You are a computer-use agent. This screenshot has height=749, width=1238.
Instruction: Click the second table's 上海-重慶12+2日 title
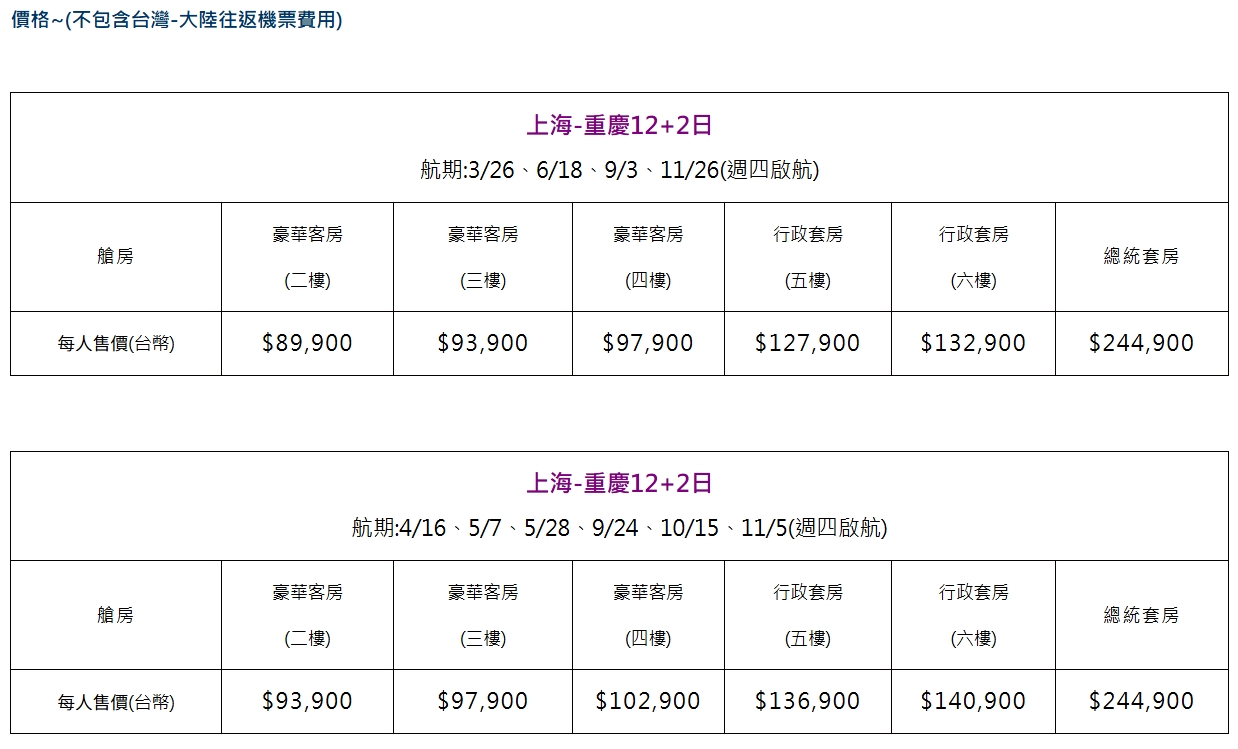619,484
